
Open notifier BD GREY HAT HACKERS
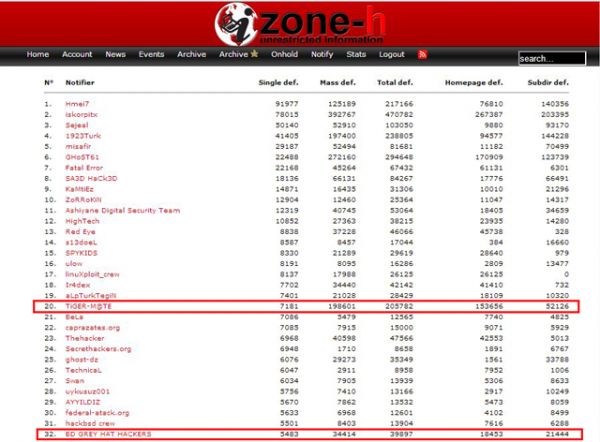(x=108, y=434)
